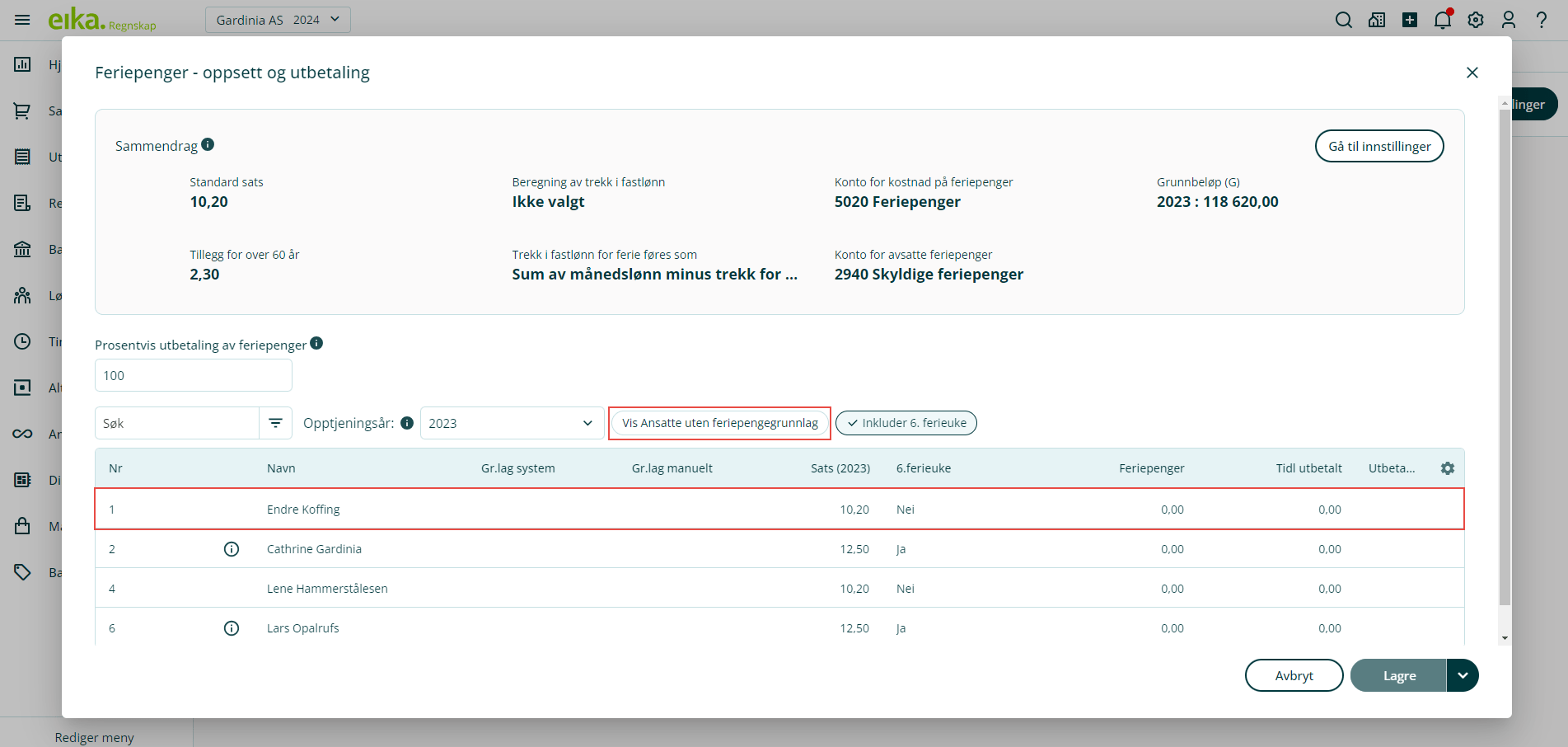
Task: Click info icon next to Cathrine Gardinia
Action: (x=232, y=549)
